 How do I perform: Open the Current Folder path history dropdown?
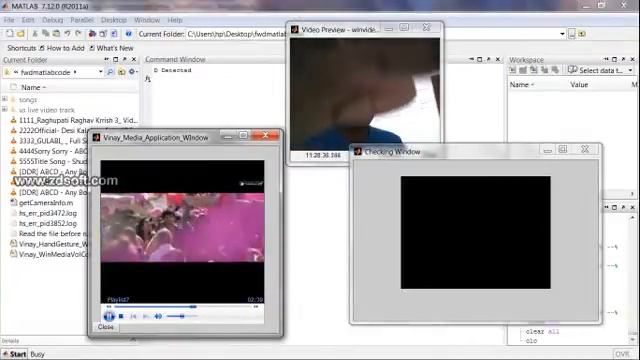[x=562, y=34]
